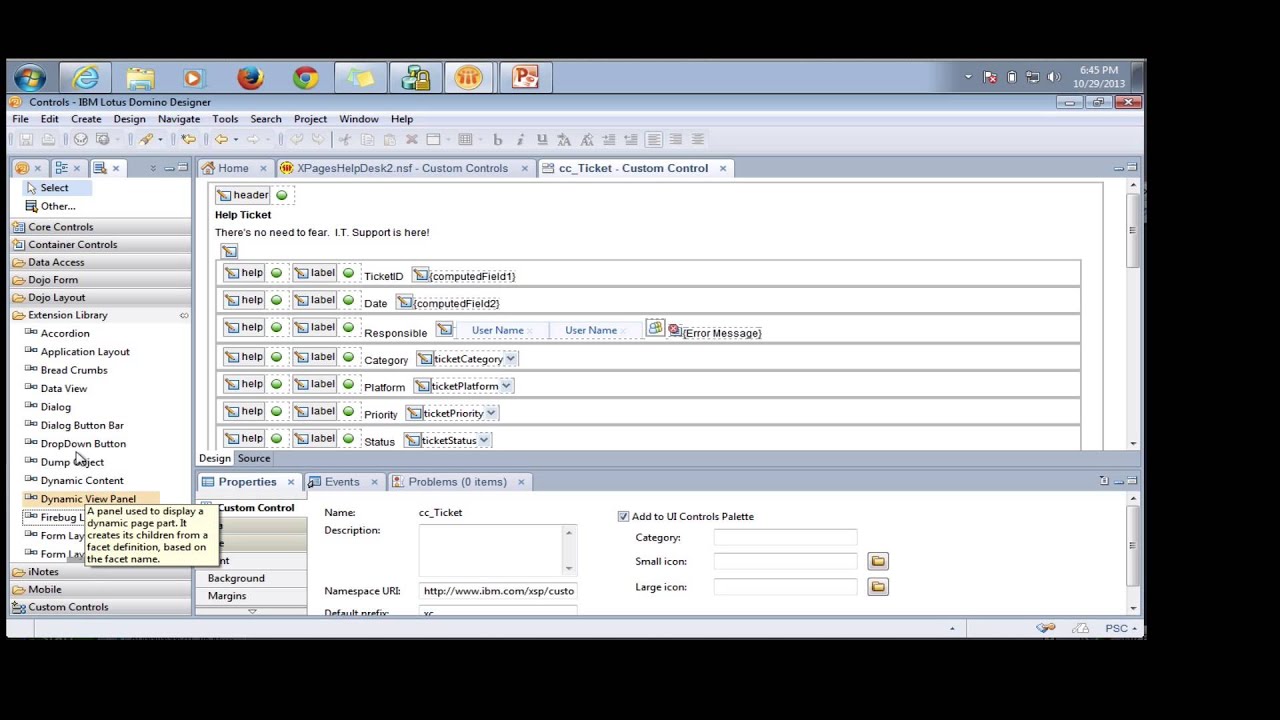Select Bread Crumbs control in palette

(x=74, y=370)
